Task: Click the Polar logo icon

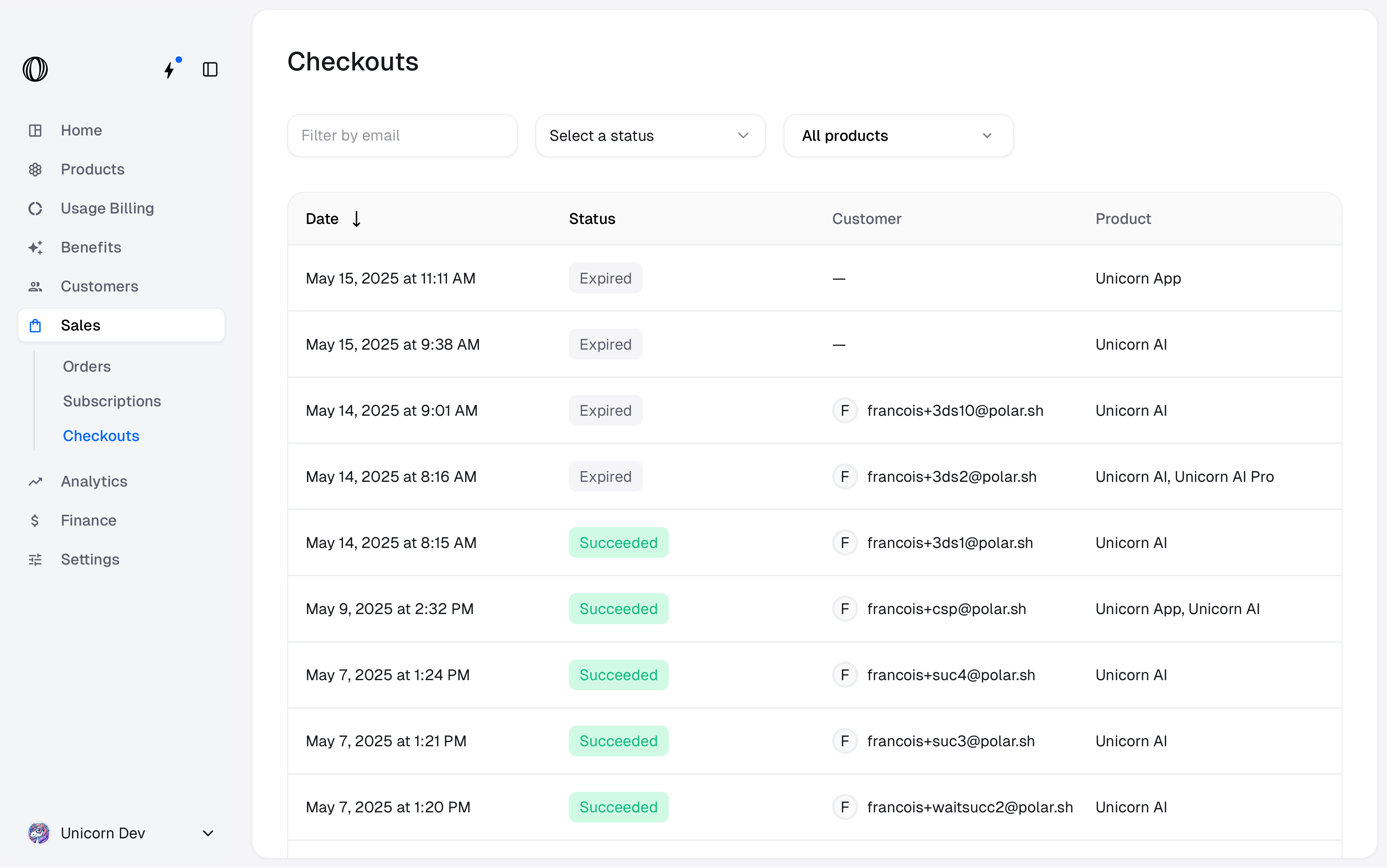Action: 35,69
